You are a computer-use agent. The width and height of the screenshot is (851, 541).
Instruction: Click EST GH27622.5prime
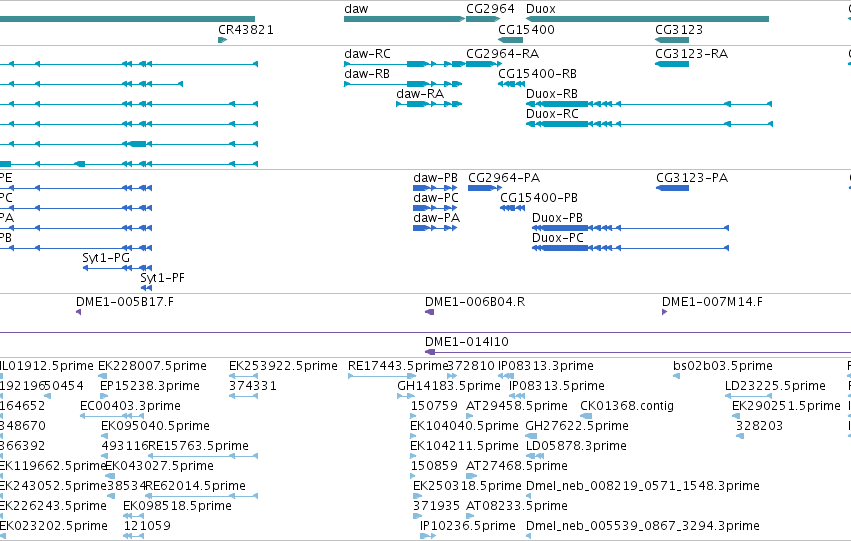(x=531, y=436)
